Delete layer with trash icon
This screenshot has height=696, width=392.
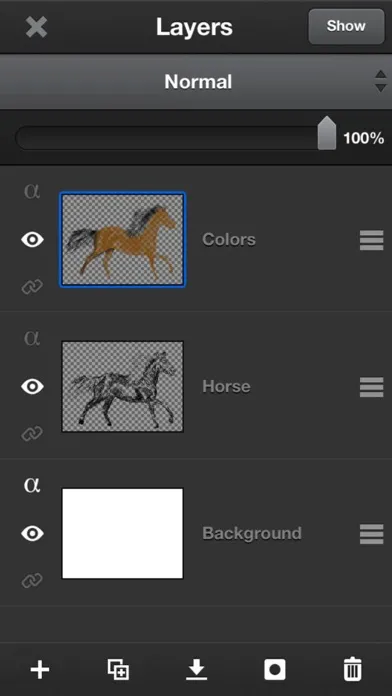(x=352, y=669)
